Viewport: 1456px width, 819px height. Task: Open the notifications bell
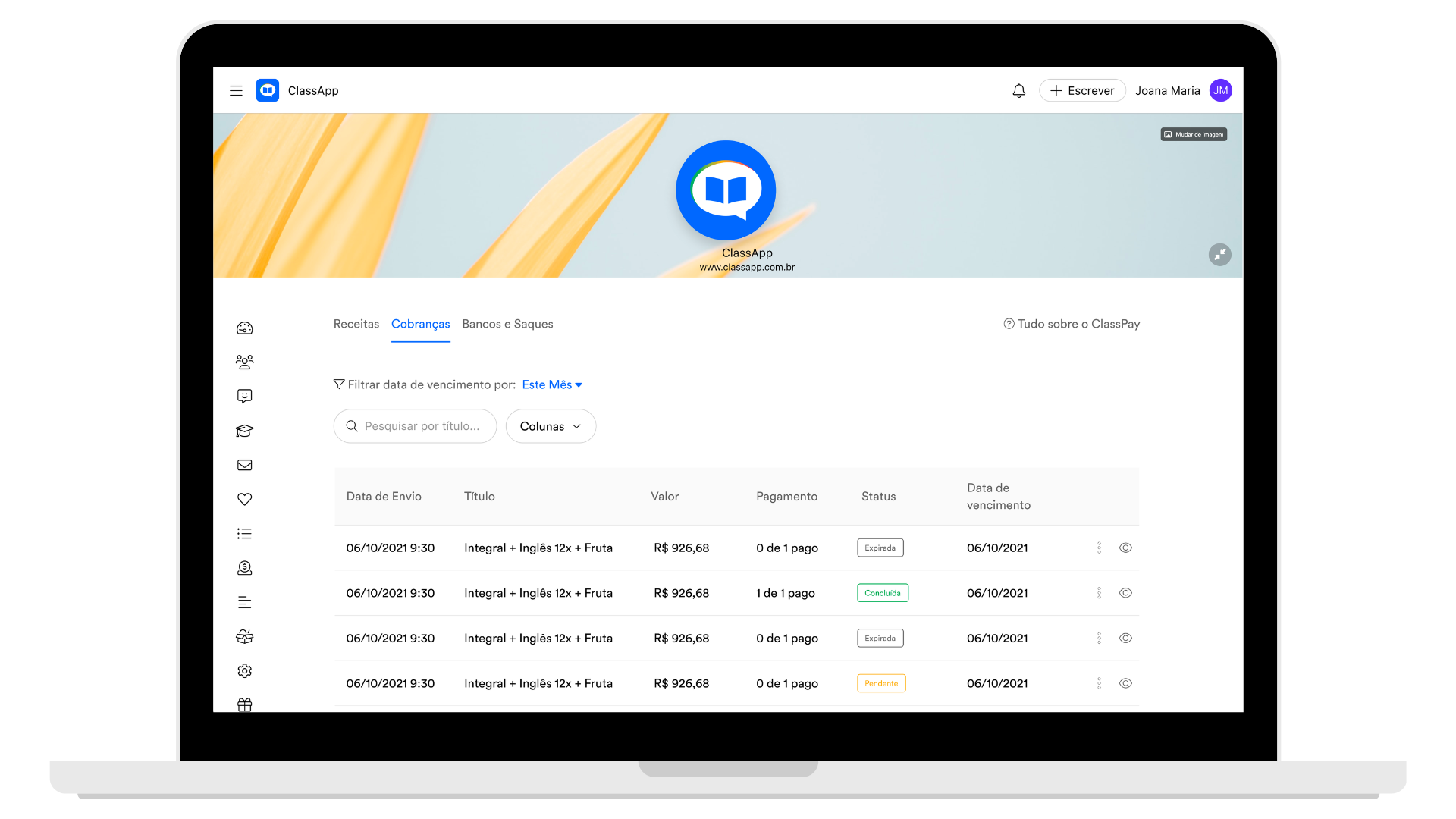pyautogui.click(x=1019, y=90)
